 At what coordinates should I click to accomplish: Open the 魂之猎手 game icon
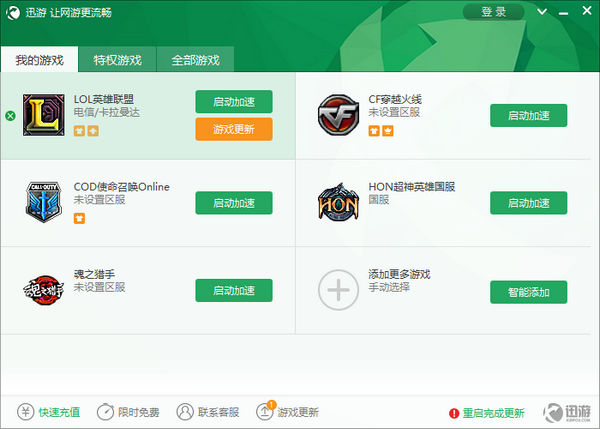coord(43,290)
